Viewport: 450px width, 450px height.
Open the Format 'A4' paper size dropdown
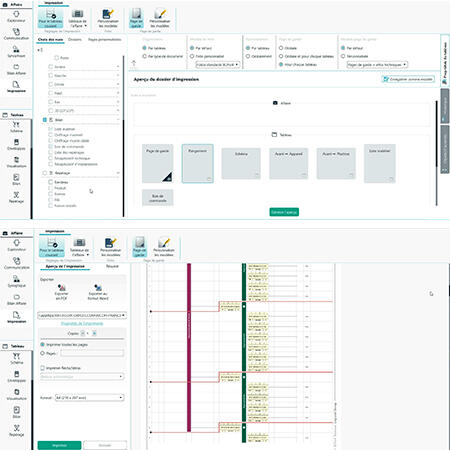pyautogui.click(x=89, y=398)
